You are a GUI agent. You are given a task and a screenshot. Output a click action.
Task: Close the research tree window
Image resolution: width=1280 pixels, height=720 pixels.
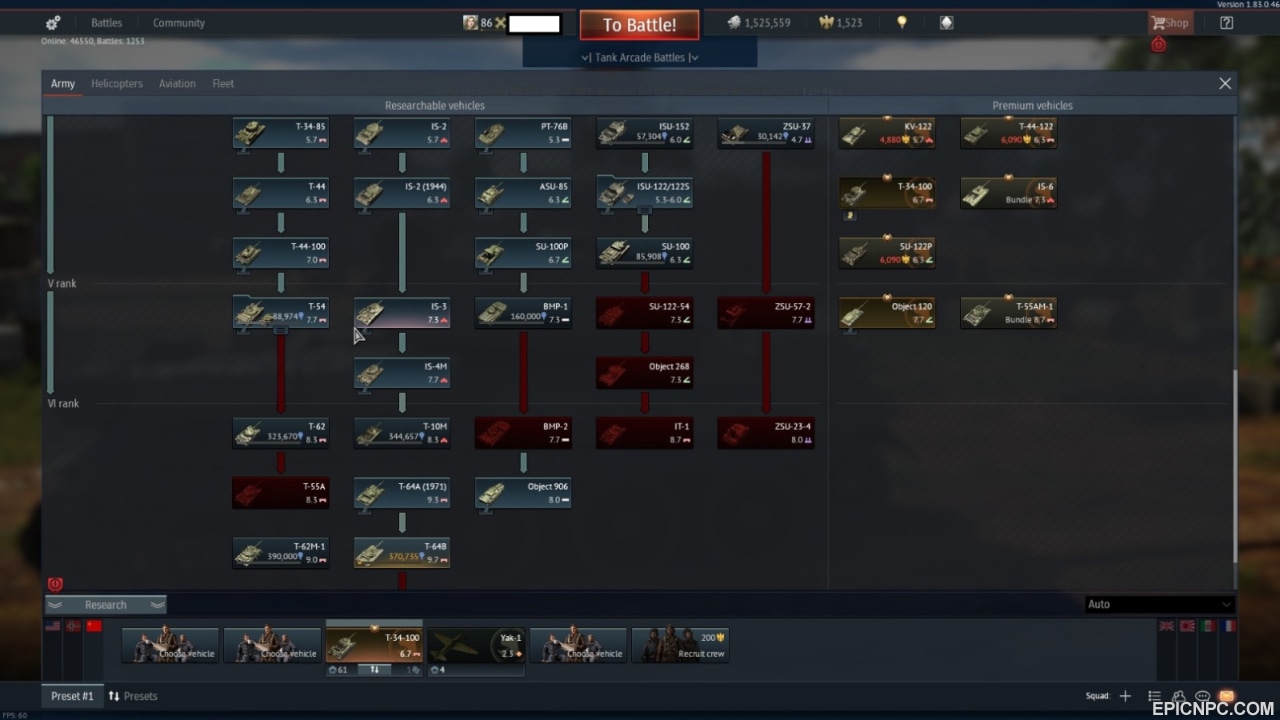(1225, 84)
